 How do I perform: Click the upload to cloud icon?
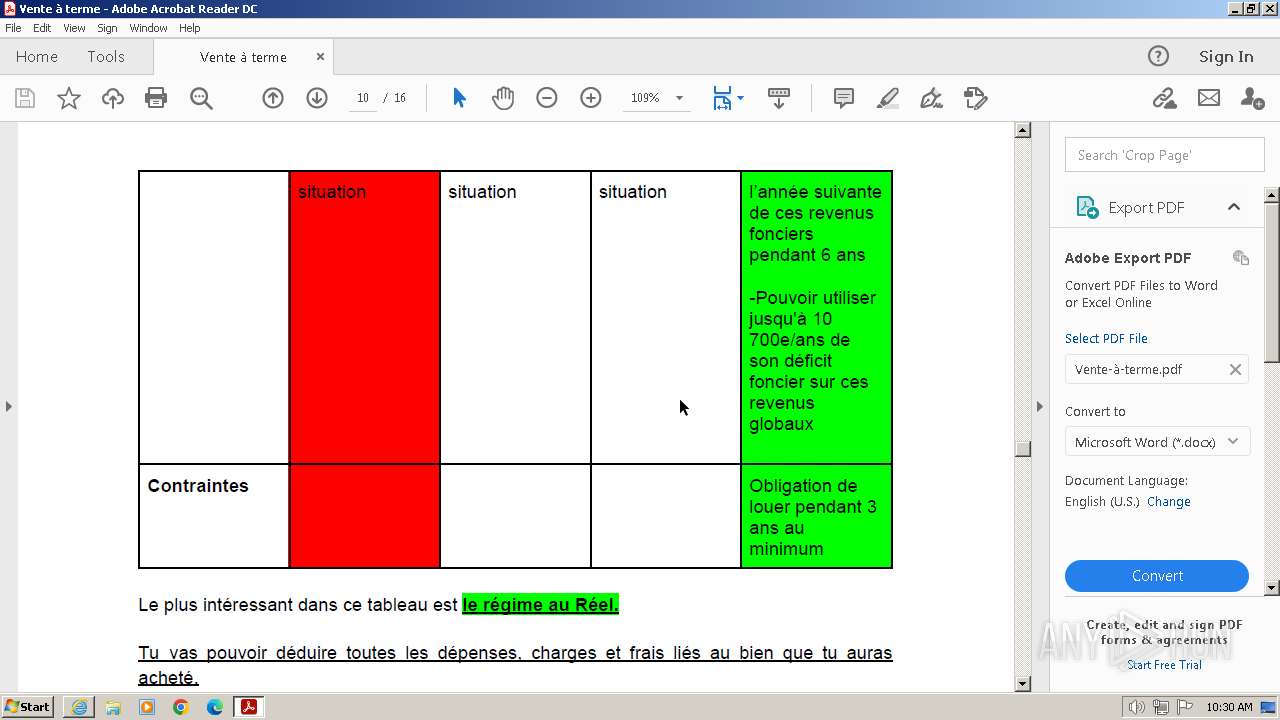[x=113, y=98]
